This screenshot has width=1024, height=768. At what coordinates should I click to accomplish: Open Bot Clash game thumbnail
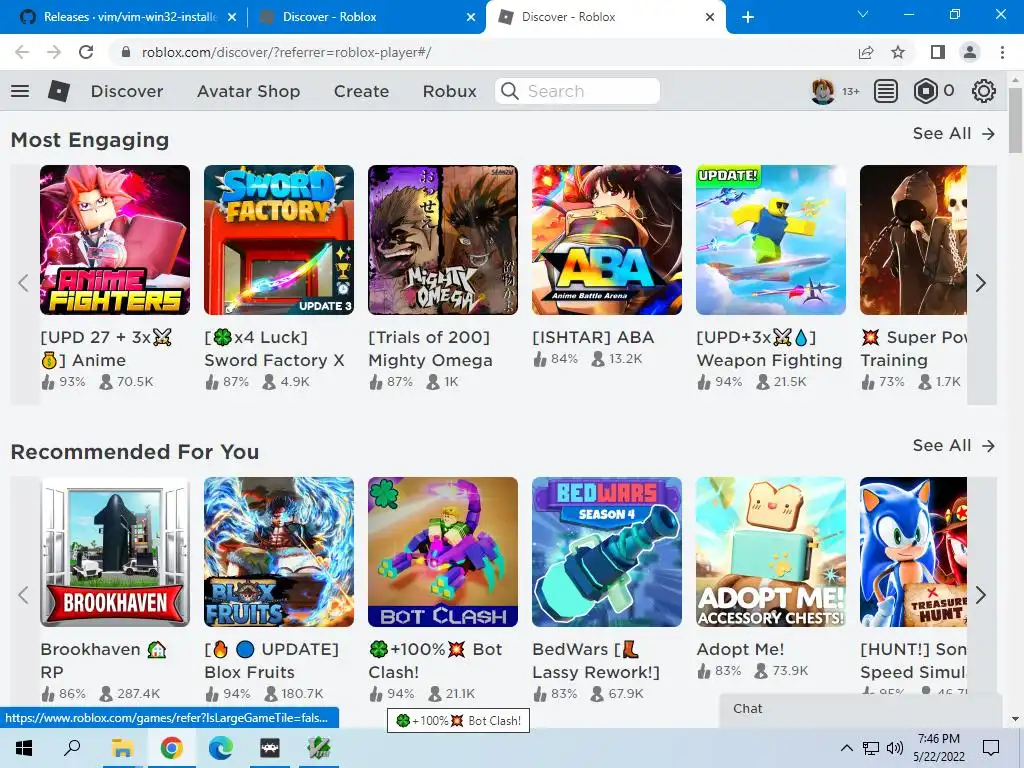coord(443,552)
